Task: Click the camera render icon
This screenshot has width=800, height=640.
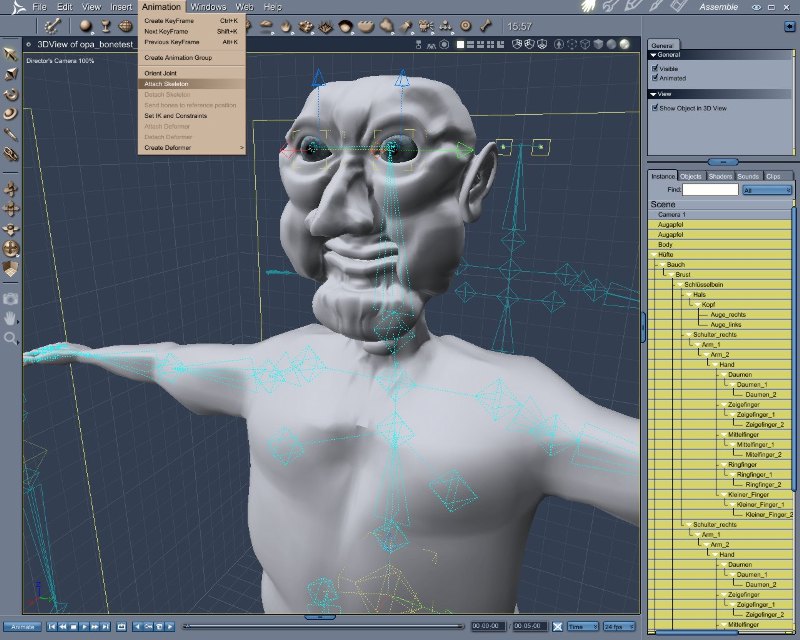Action: [x=10, y=299]
